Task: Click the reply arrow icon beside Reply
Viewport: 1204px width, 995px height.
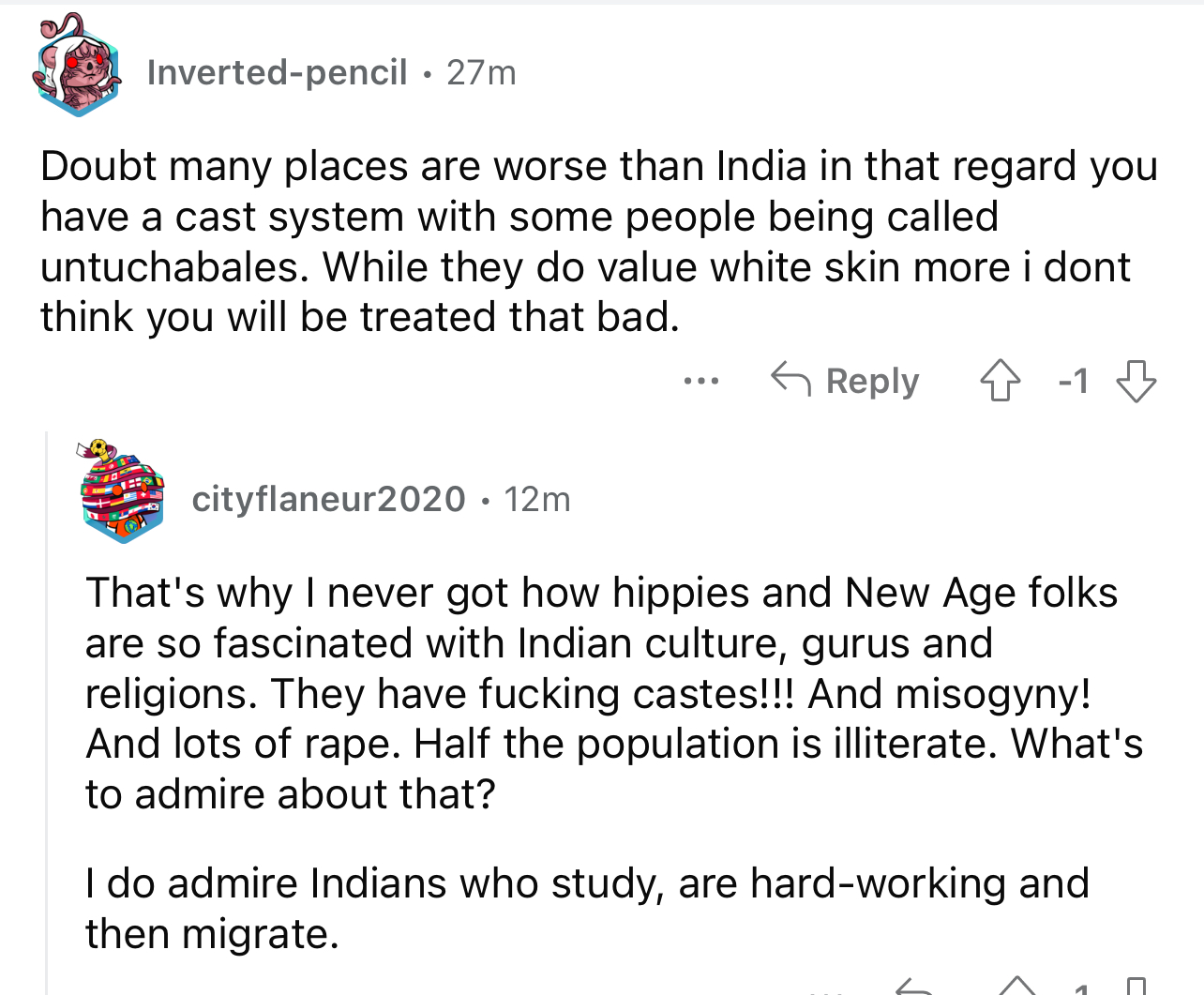Action: tap(790, 379)
